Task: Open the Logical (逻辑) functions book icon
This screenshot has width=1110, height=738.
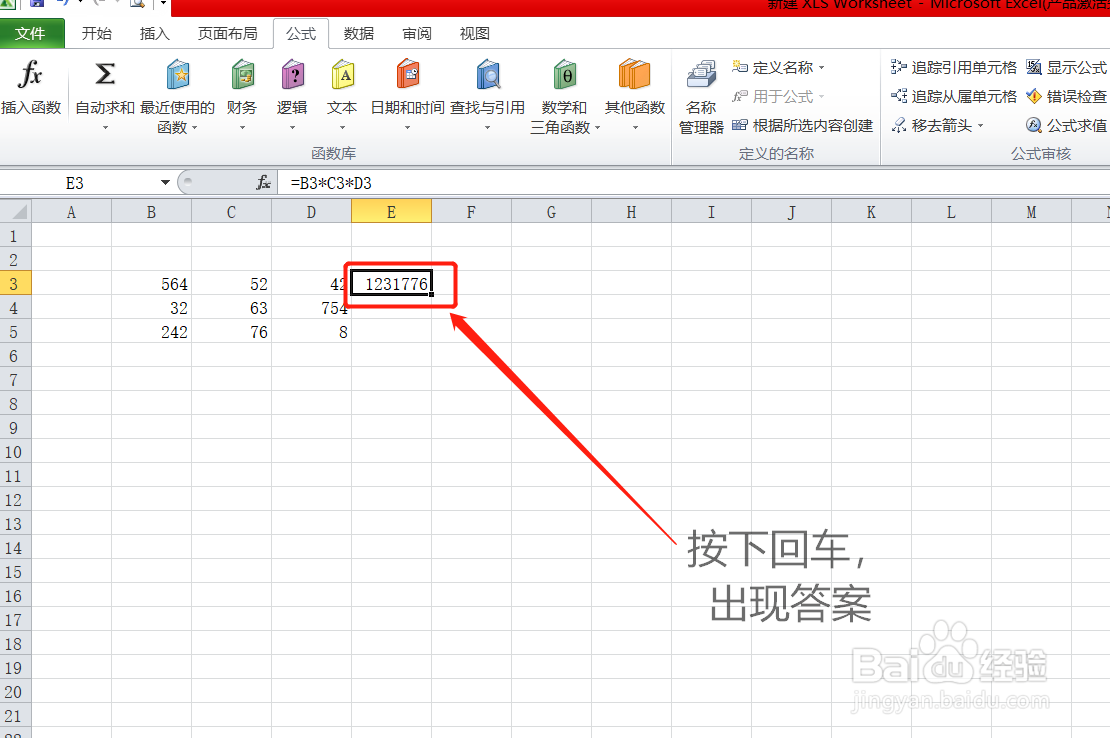Action: (x=292, y=74)
